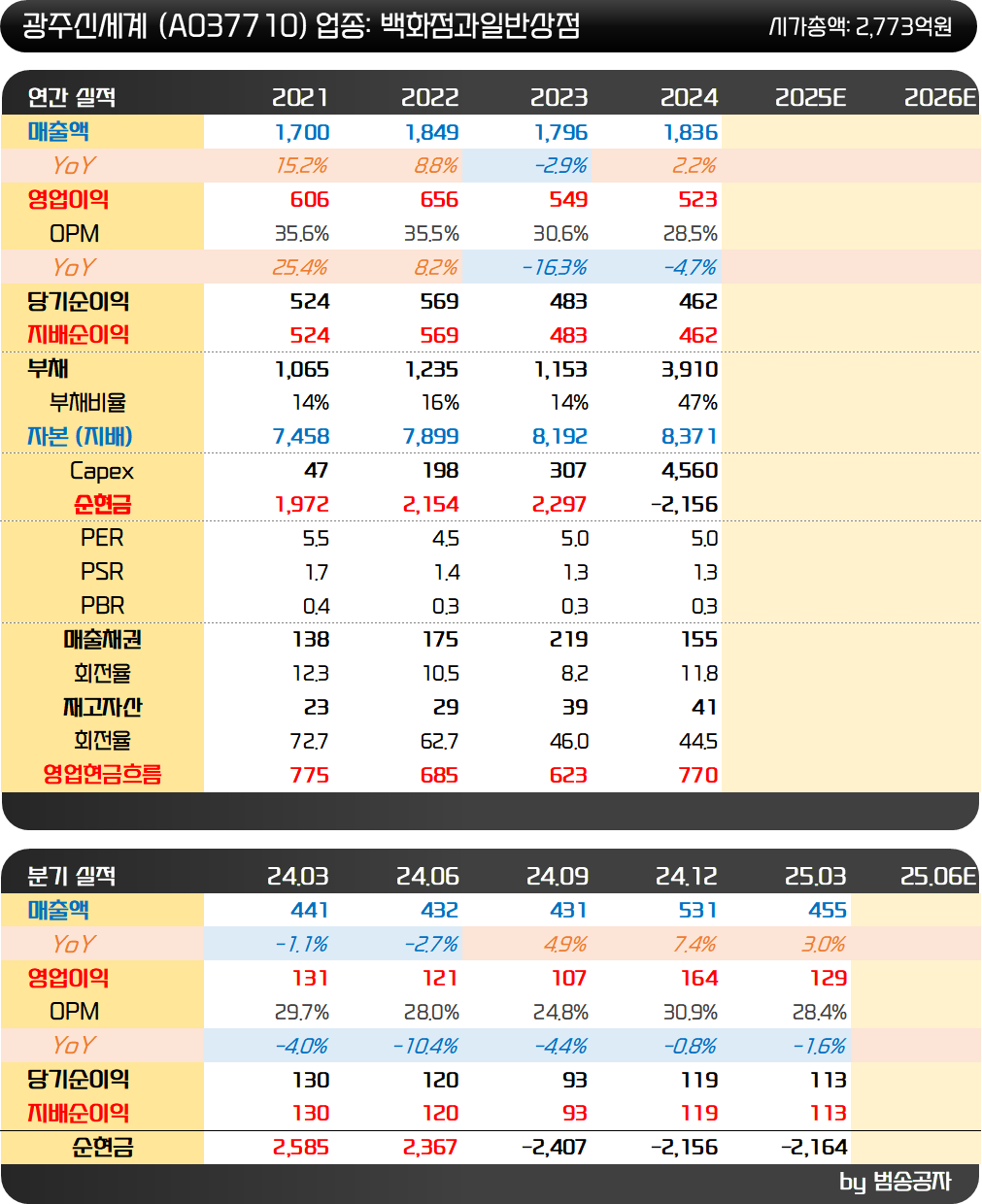Image resolution: width=982 pixels, height=1204 pixels.
Task: Select the 영업현금흐름 value 770
Action: 698,775
